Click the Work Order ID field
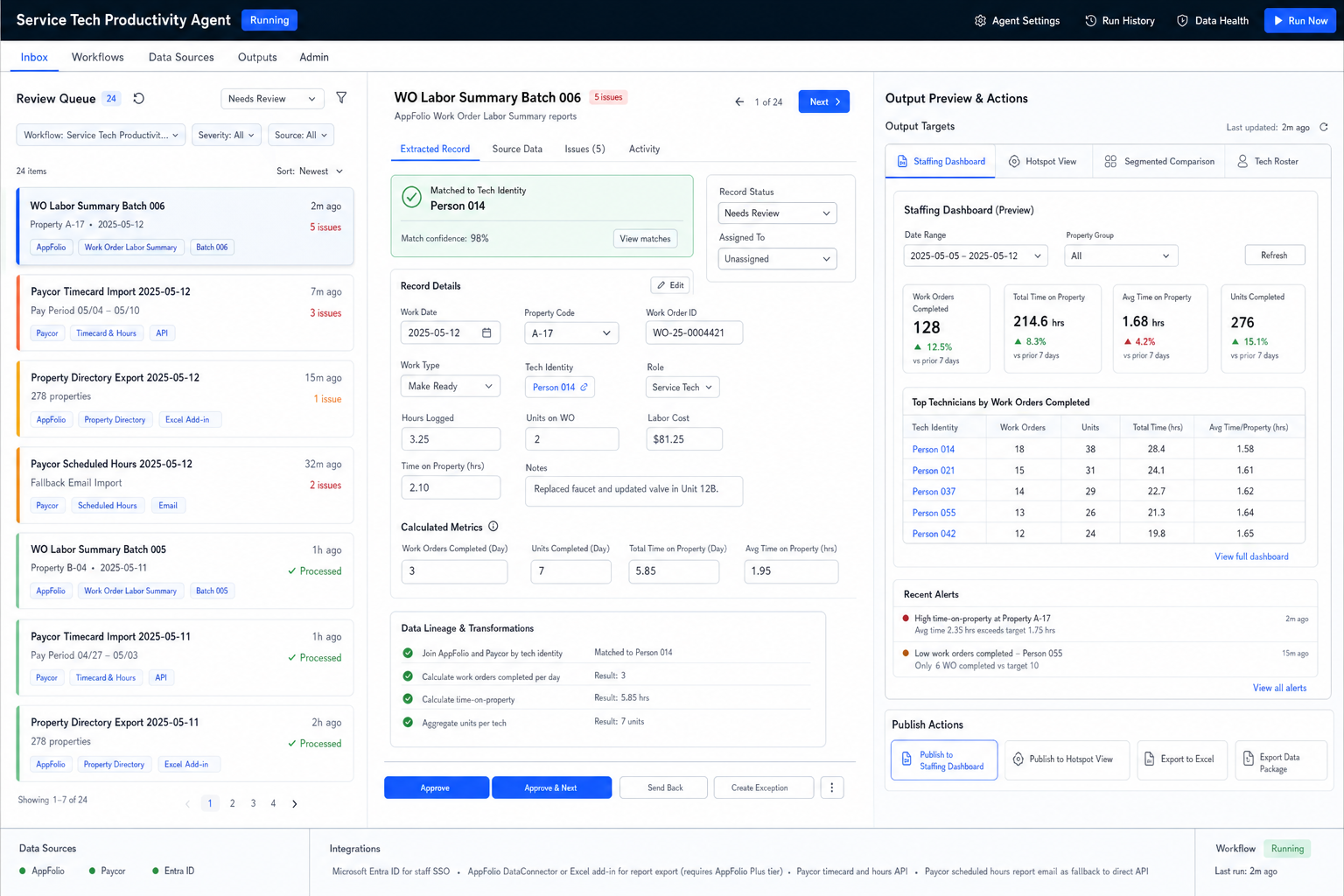The image size is (1344, 896). pos(694,333)
